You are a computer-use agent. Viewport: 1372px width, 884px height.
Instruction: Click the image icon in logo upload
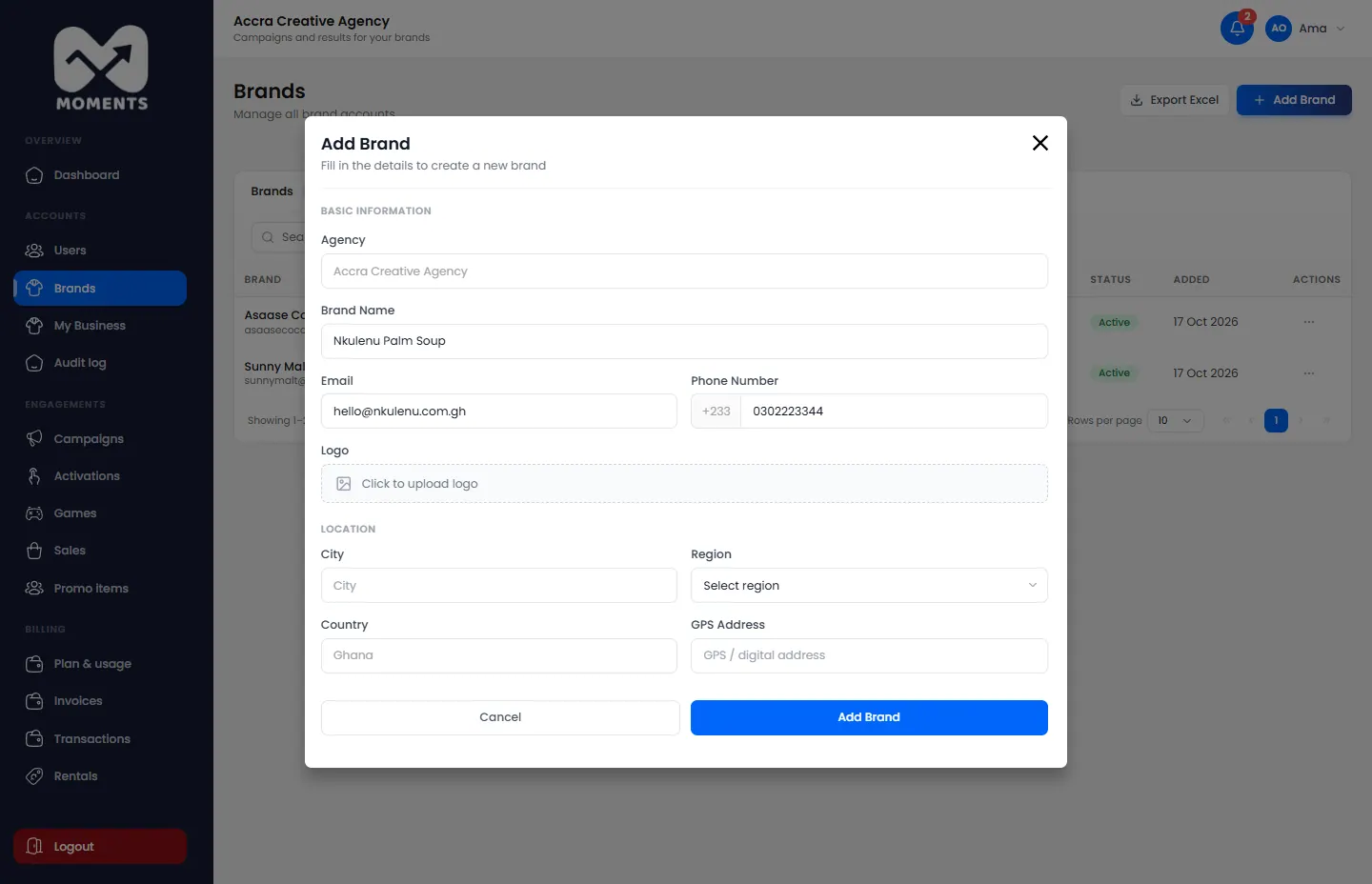click(344, 484)
